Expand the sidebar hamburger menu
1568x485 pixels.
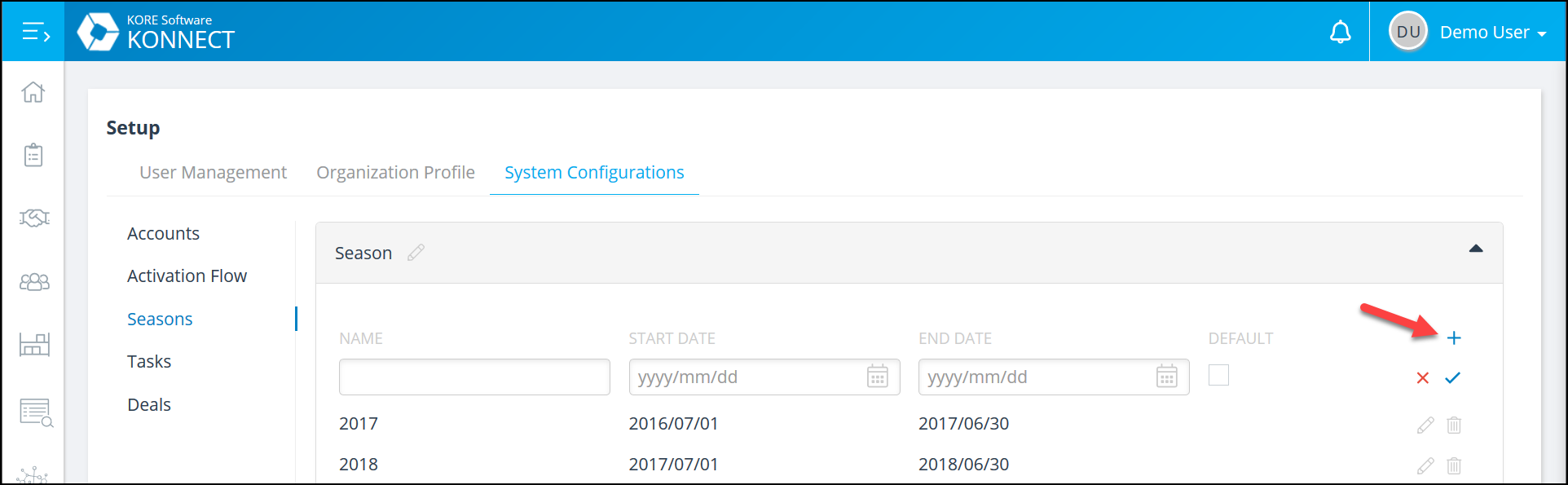click(x=36, y=33)
